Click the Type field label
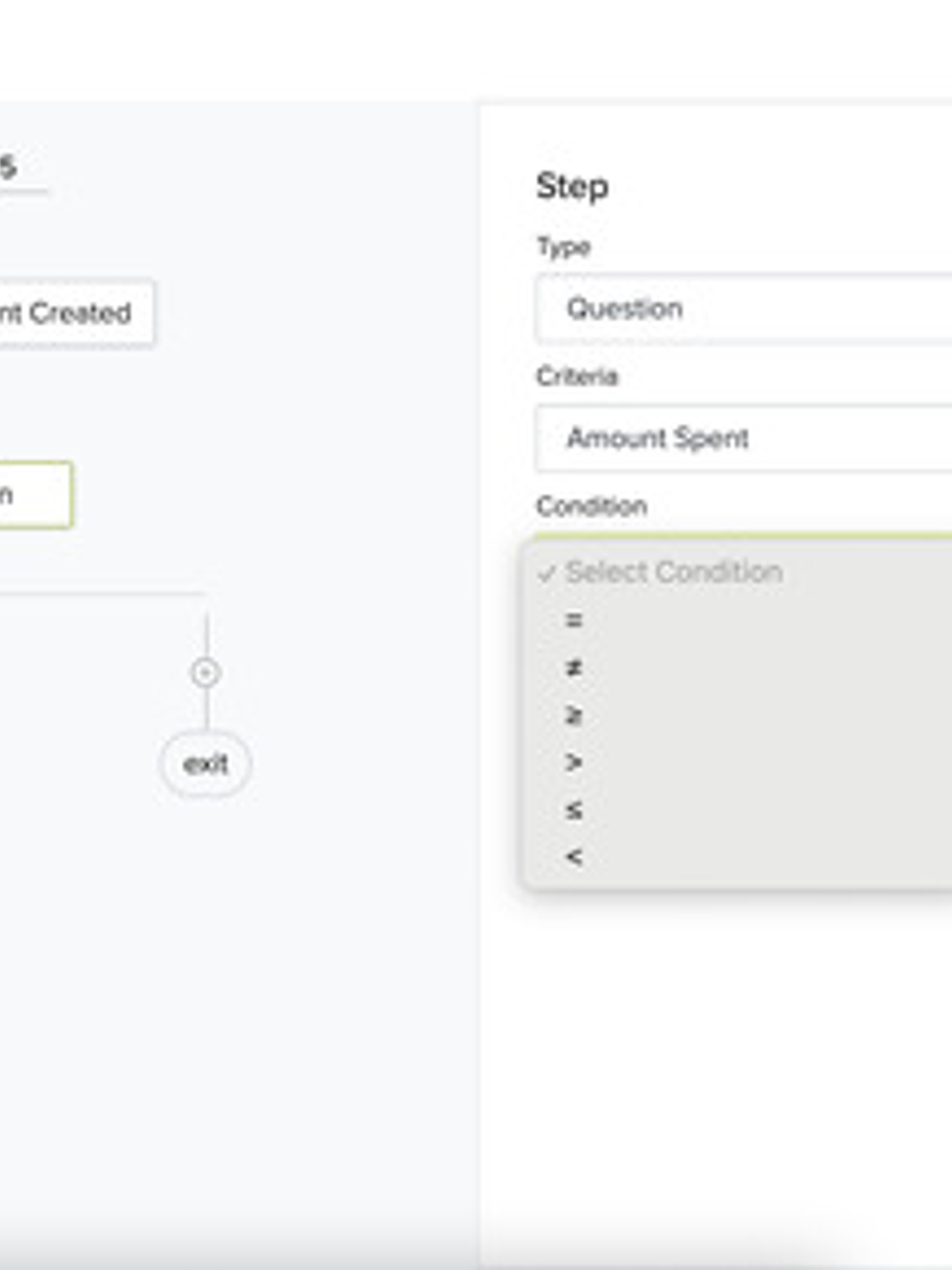Viewport: 952px width, 1270px height. (x=563, y=247)
